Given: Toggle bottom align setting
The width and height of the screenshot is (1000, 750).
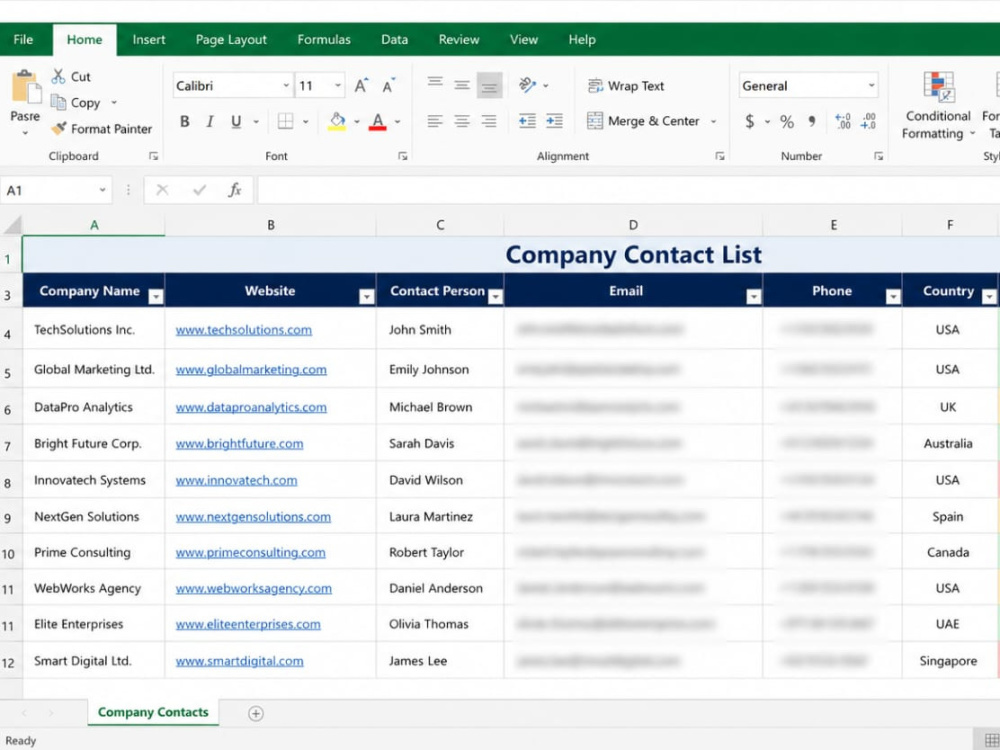Looking at the screenshot, I should (489, 85).
